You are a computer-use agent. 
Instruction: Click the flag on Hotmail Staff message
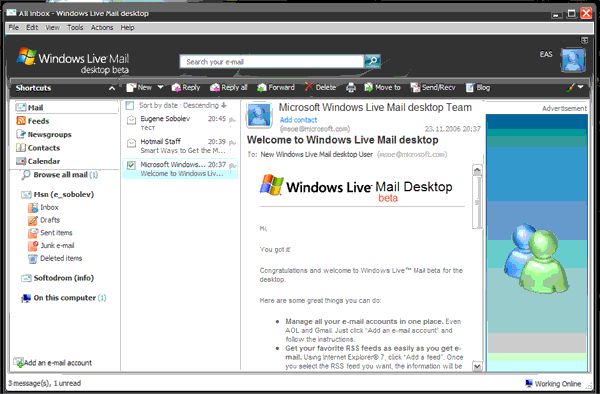[x=232, y=143]
